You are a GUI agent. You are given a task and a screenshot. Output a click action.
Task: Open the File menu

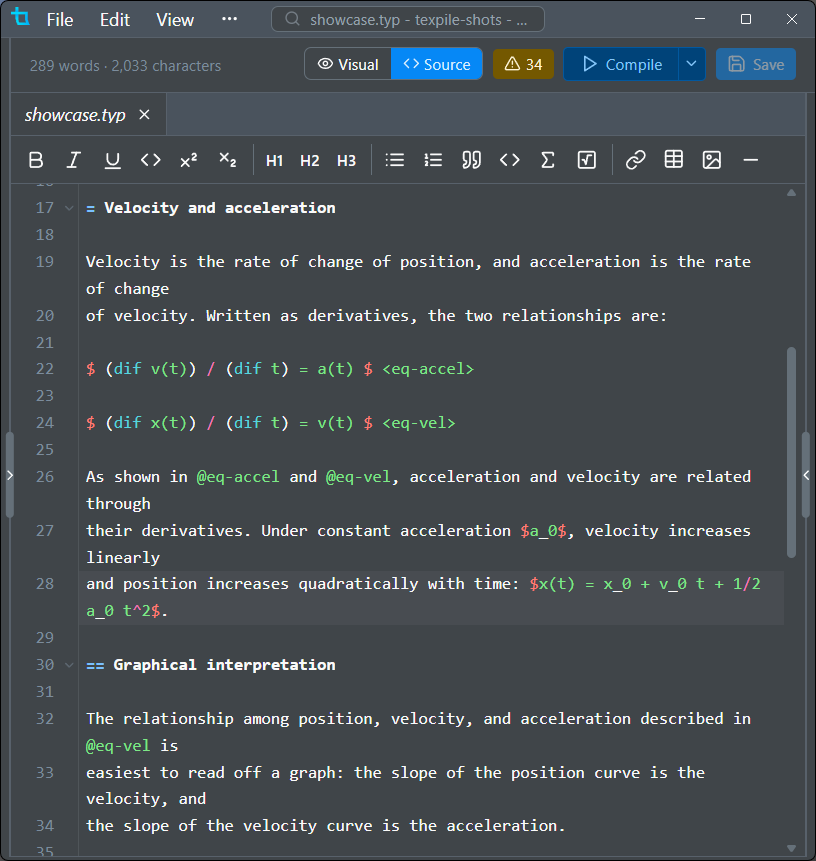60,20
